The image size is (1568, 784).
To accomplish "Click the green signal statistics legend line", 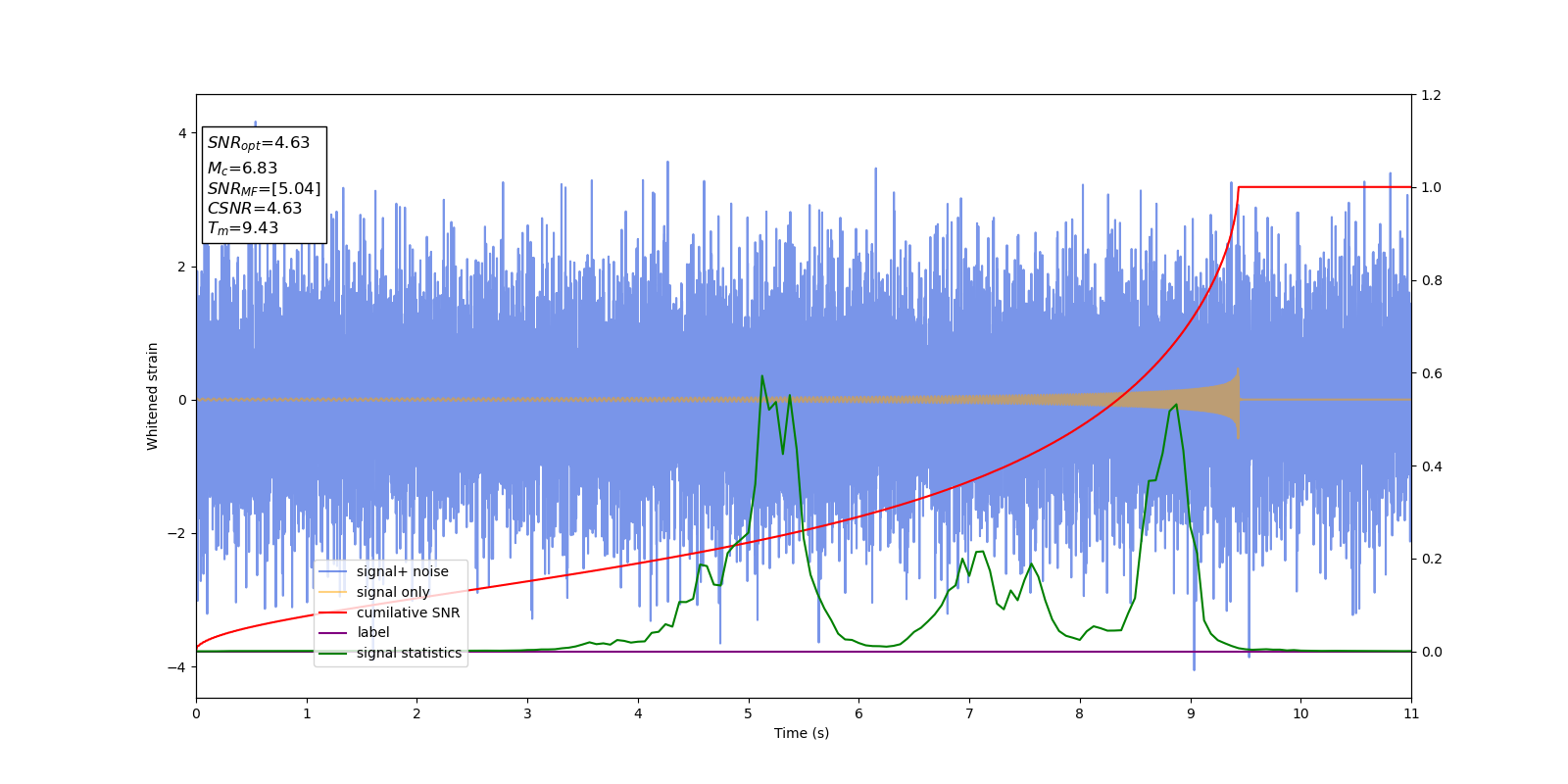I will 333,653.
